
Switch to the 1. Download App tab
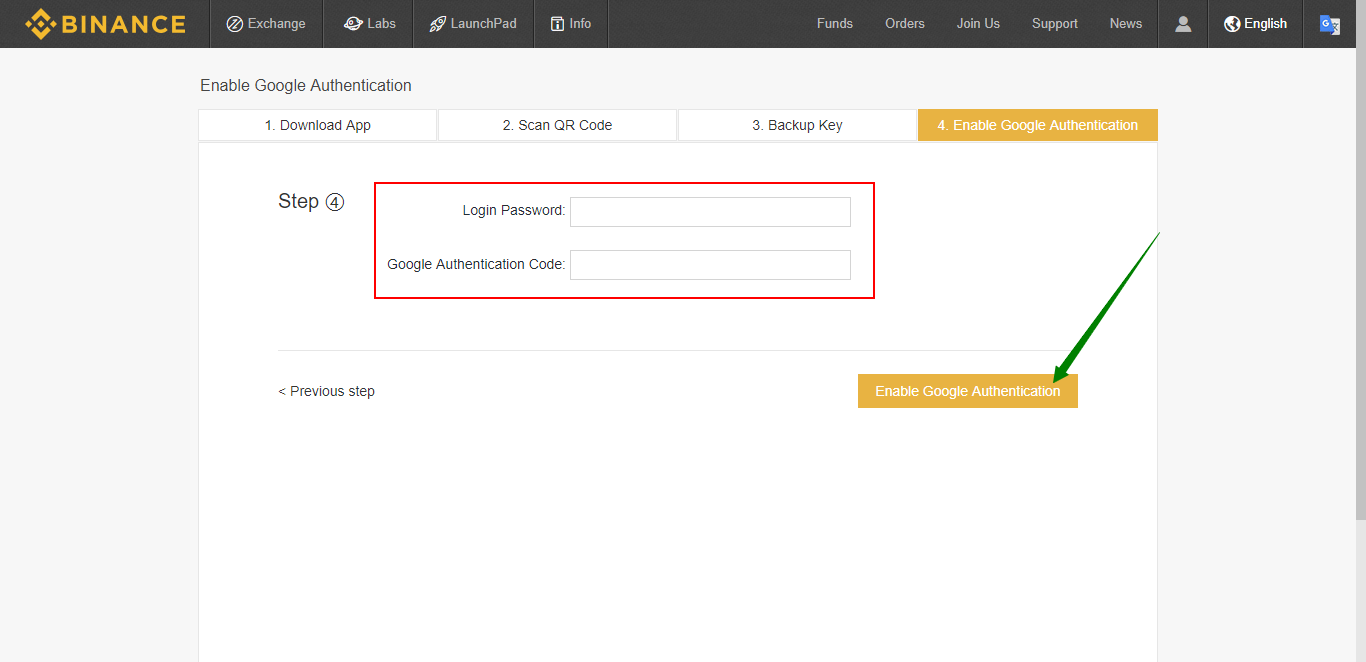coord(318,125)
